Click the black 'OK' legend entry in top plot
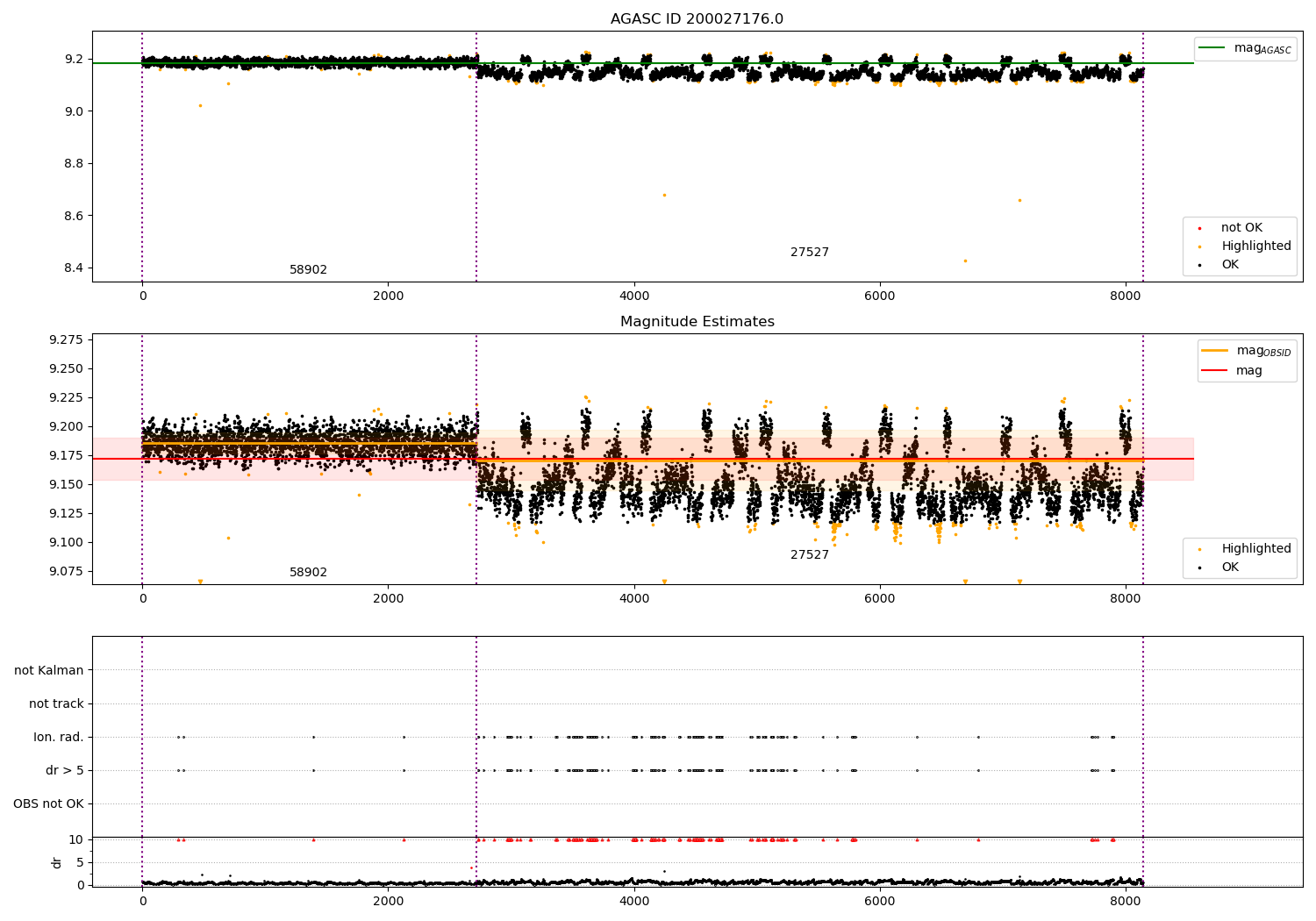1316x921 pixels. [1230, 265]
